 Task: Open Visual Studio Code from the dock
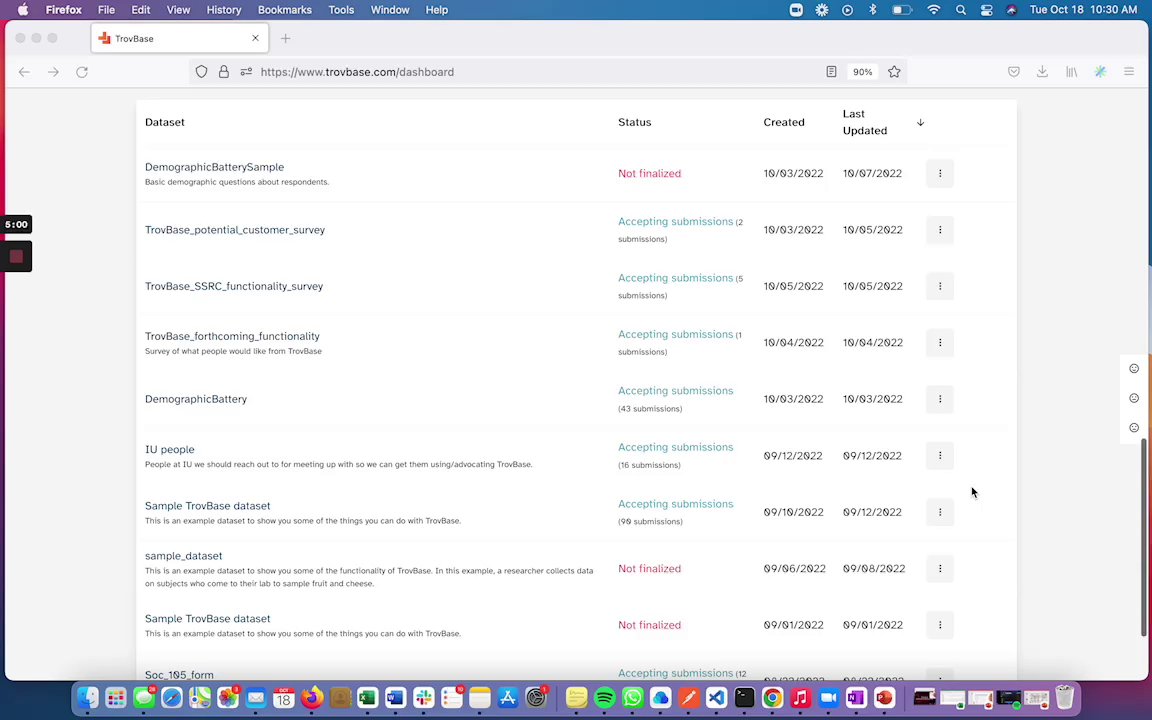[716, 697]
